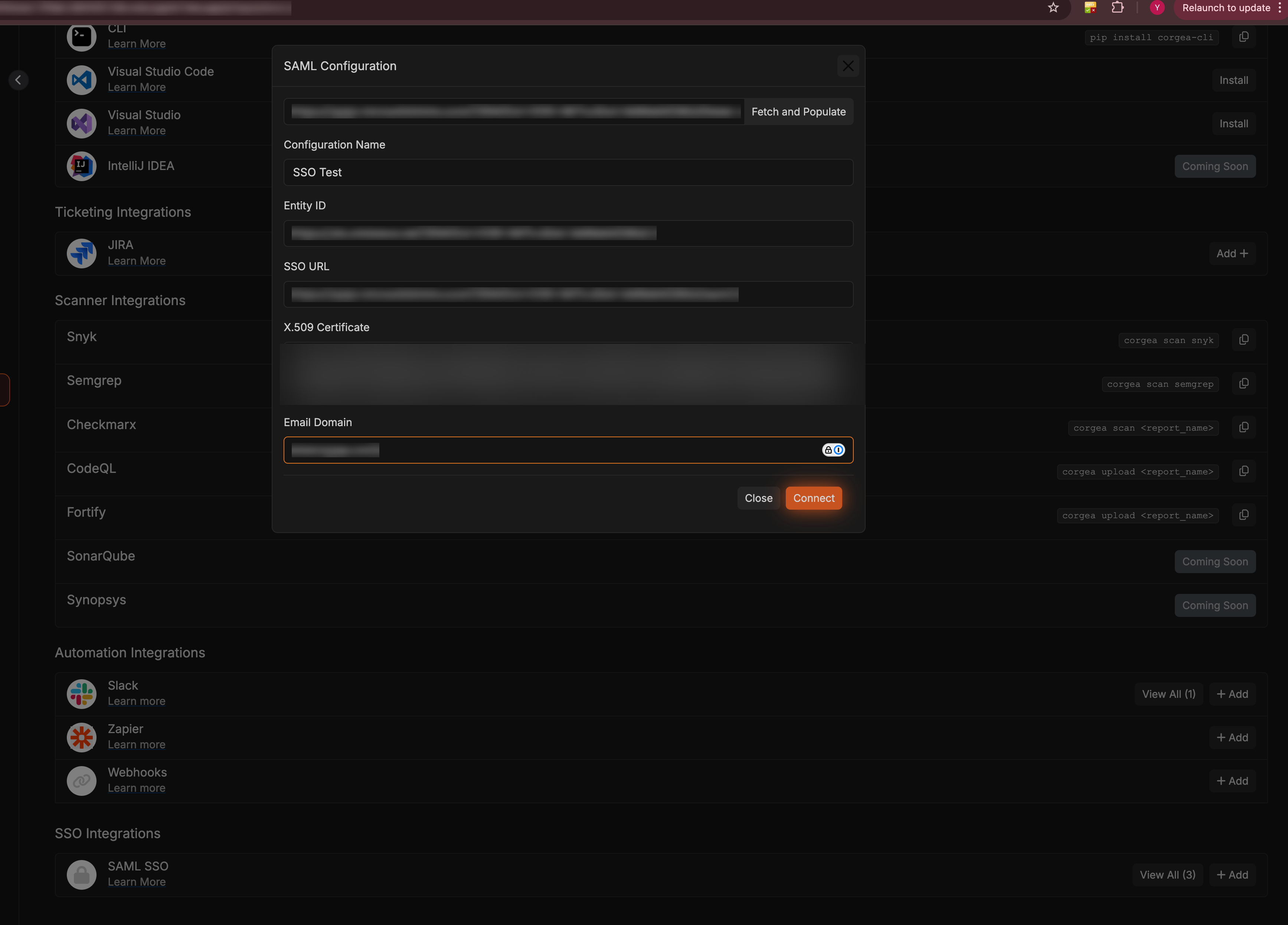Screen dimensions: 1288x925
Task: Click the Webhooks link icon
Action: pyautogui.click(x=81, y=781)
